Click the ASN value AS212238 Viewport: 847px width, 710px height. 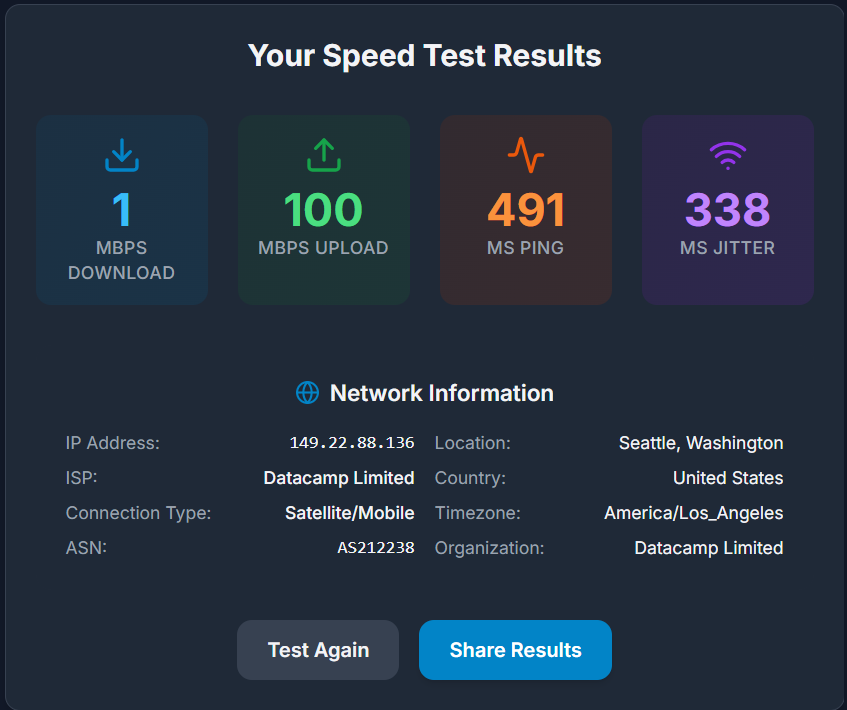click(375, 548)
